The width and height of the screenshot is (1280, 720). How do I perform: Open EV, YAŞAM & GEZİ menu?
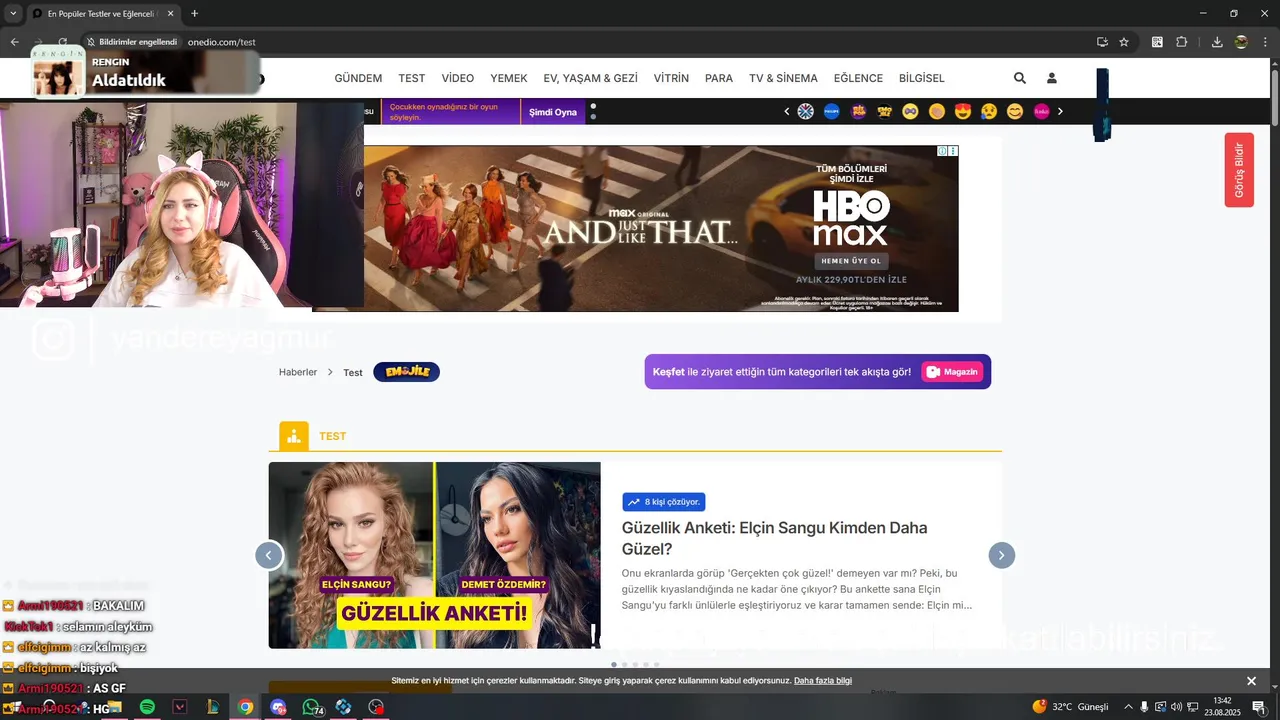point(591,78)
